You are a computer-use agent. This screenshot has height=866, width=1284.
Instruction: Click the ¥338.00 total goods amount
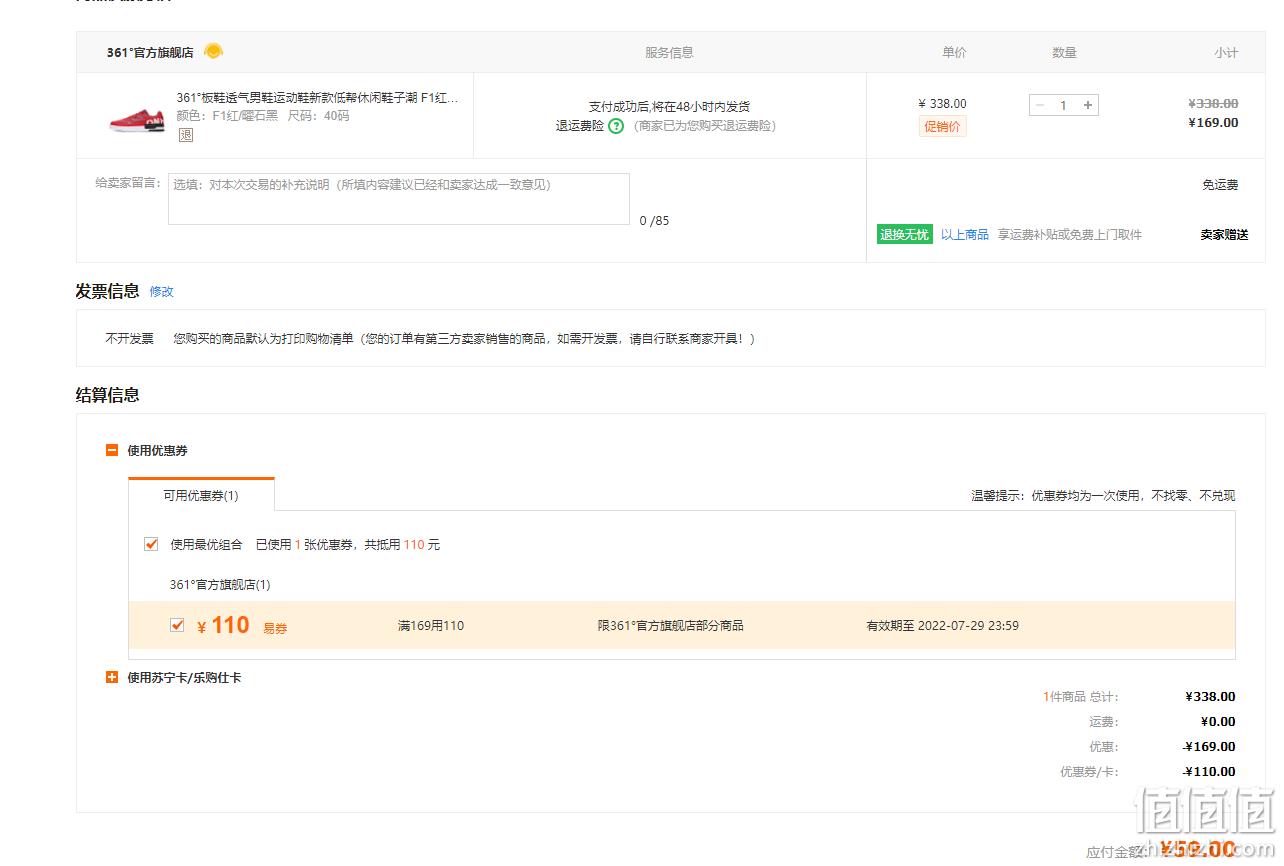point(1210,697)
